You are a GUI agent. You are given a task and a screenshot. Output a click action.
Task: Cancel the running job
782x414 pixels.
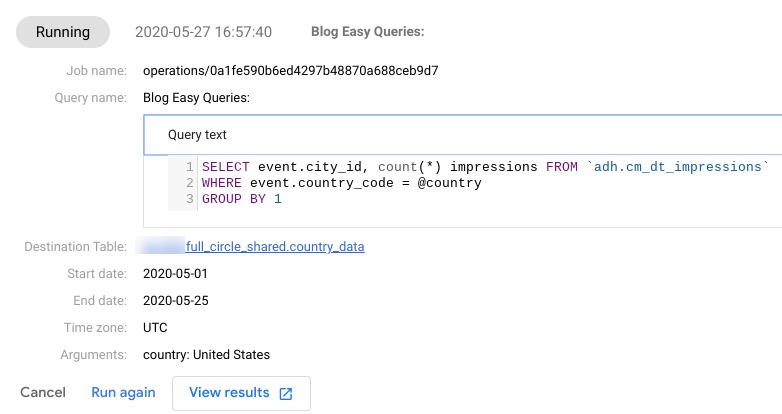[43, 392]
